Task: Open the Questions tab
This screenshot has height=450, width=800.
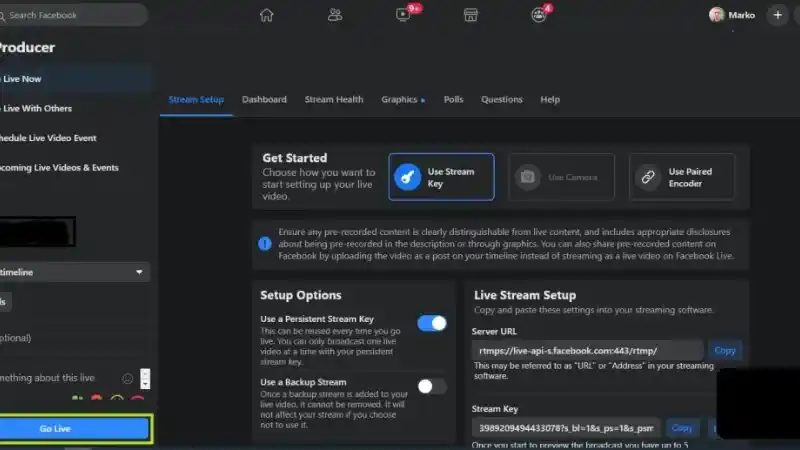Action: click(x=502, y=99)
